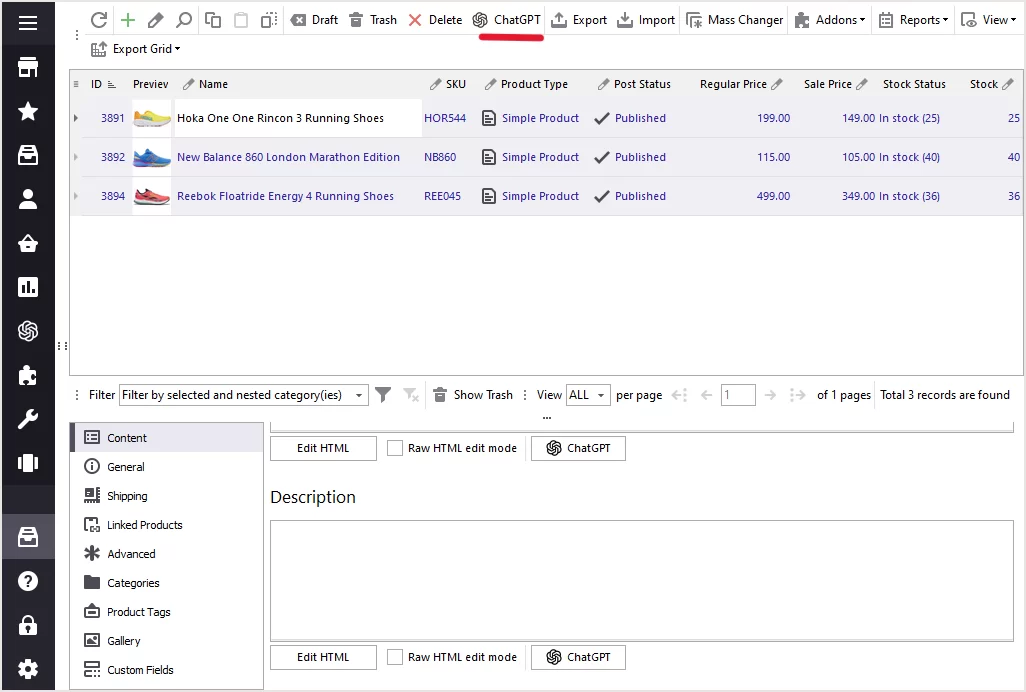The height and width of the screenshot is (692, 1026).
Task: Click the Mass Changer button
Action: [x=735, y=20]
